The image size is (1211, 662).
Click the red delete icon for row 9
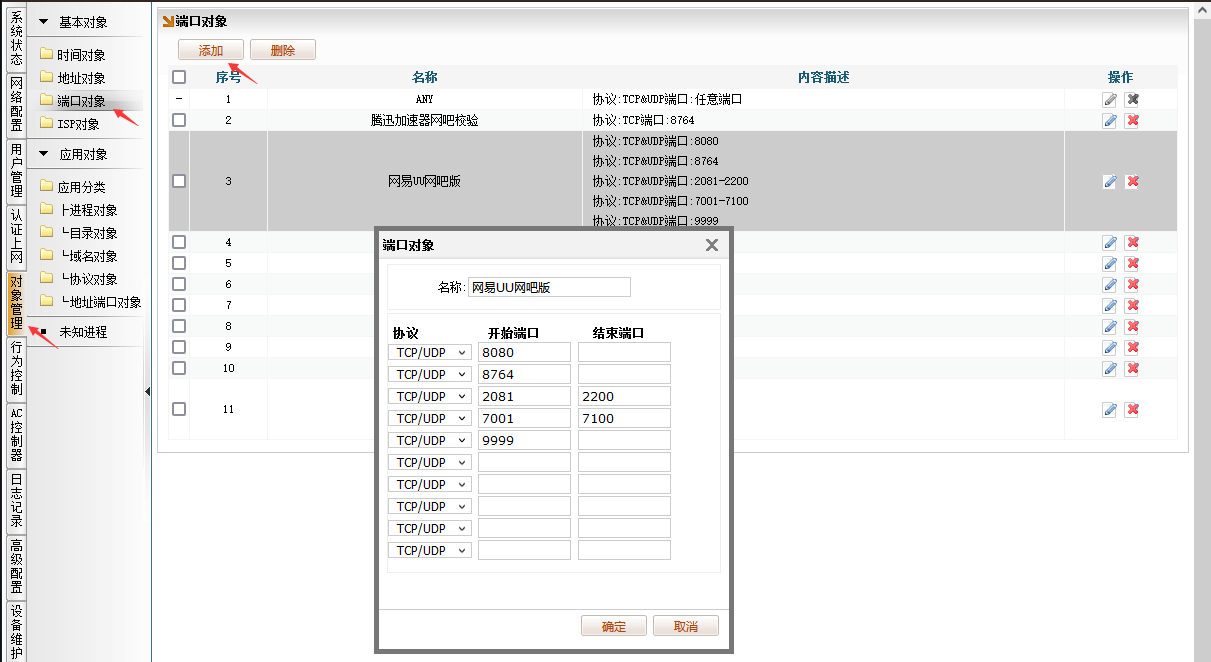tap(1132, 348)
